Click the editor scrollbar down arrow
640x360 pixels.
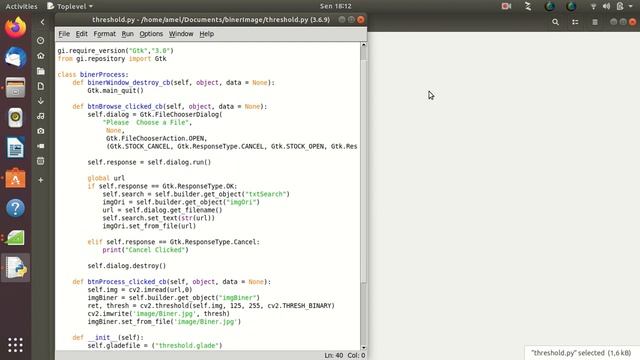click(x=363, y=347)
